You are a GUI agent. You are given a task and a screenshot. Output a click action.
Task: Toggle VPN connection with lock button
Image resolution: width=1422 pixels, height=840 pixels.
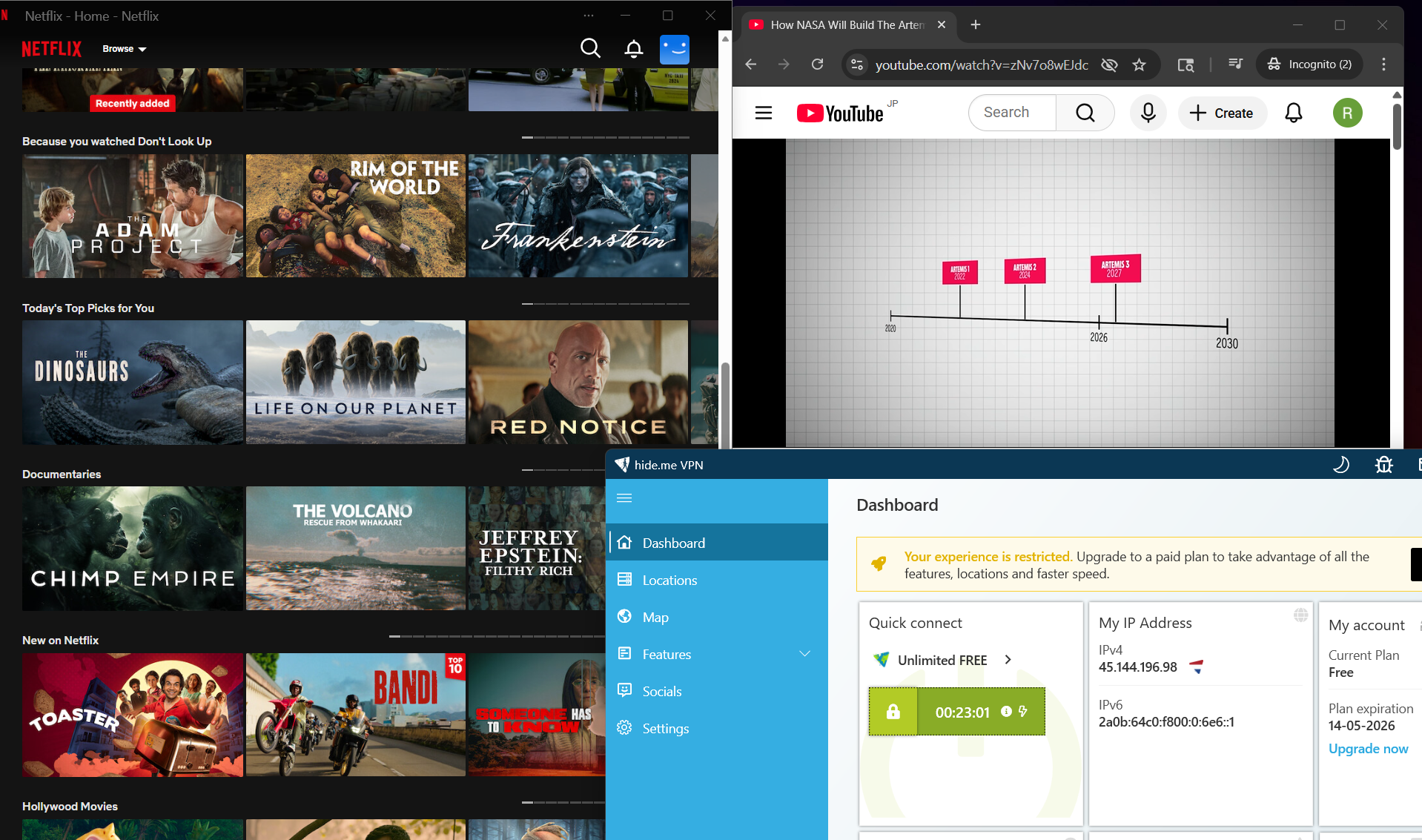click(893, 712)
